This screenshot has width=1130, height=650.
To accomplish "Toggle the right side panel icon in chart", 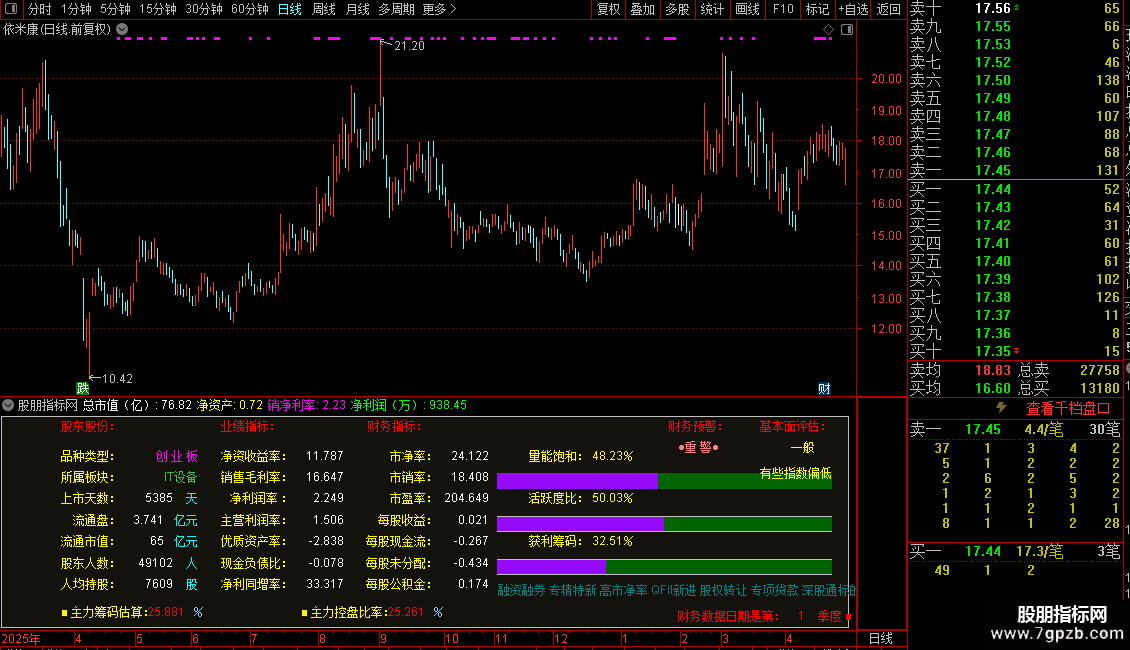I will 847,30.
